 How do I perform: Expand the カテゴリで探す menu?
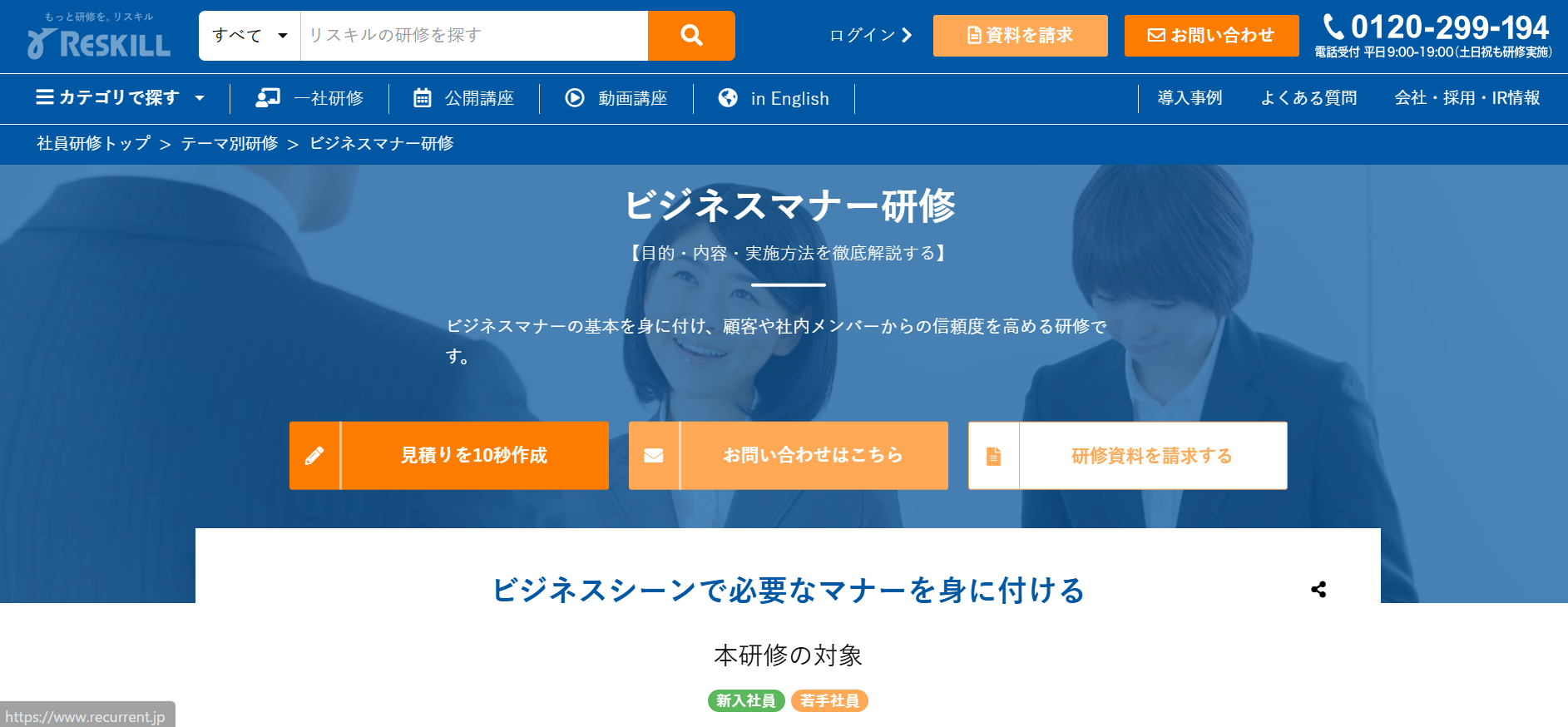click(120, 98)
